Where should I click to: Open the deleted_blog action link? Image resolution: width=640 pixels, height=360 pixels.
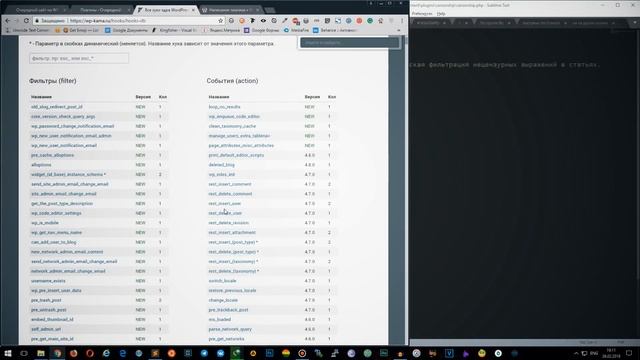click(x=222, y=165)
